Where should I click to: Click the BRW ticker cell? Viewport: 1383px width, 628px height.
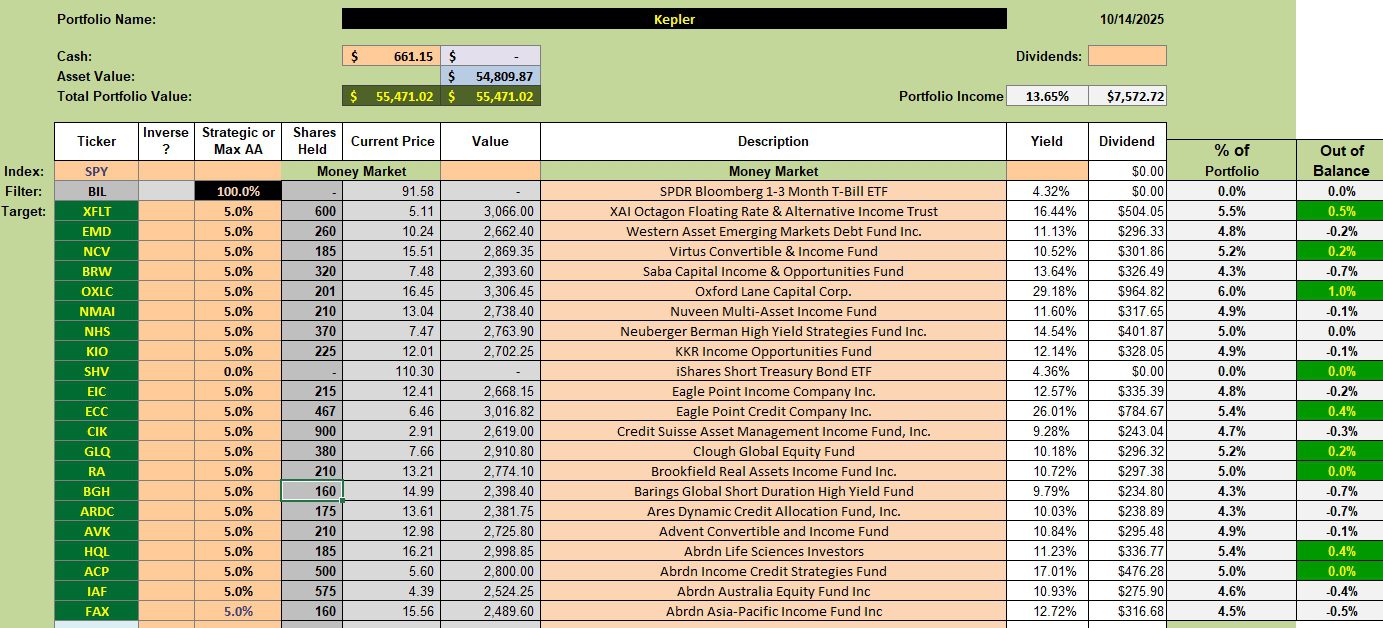[96, 271]
